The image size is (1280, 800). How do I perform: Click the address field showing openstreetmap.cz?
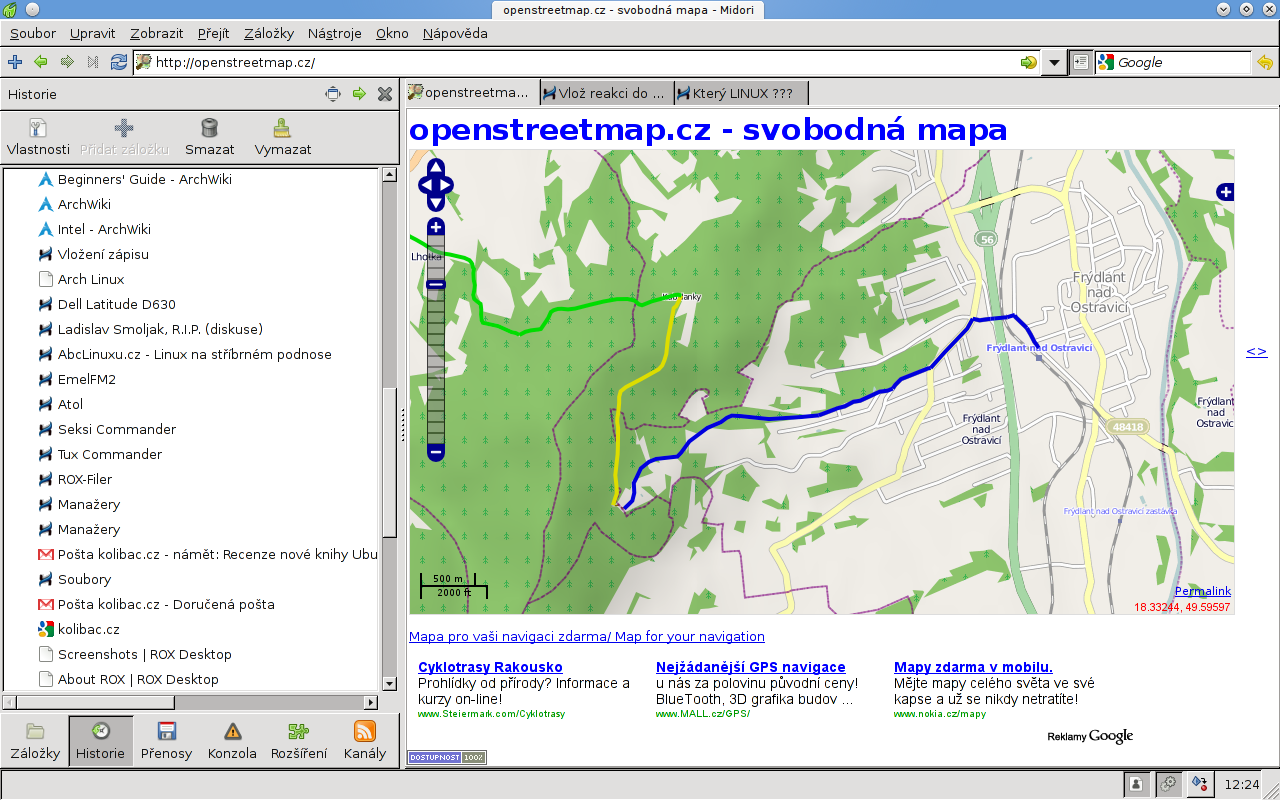[585, 62]
